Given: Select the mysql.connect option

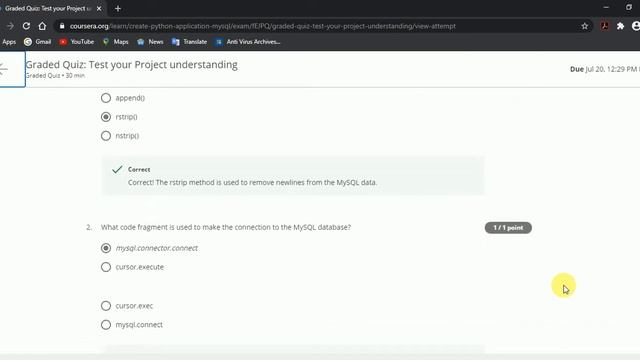Looking at the screenshot, I should (x=106, y=324).
